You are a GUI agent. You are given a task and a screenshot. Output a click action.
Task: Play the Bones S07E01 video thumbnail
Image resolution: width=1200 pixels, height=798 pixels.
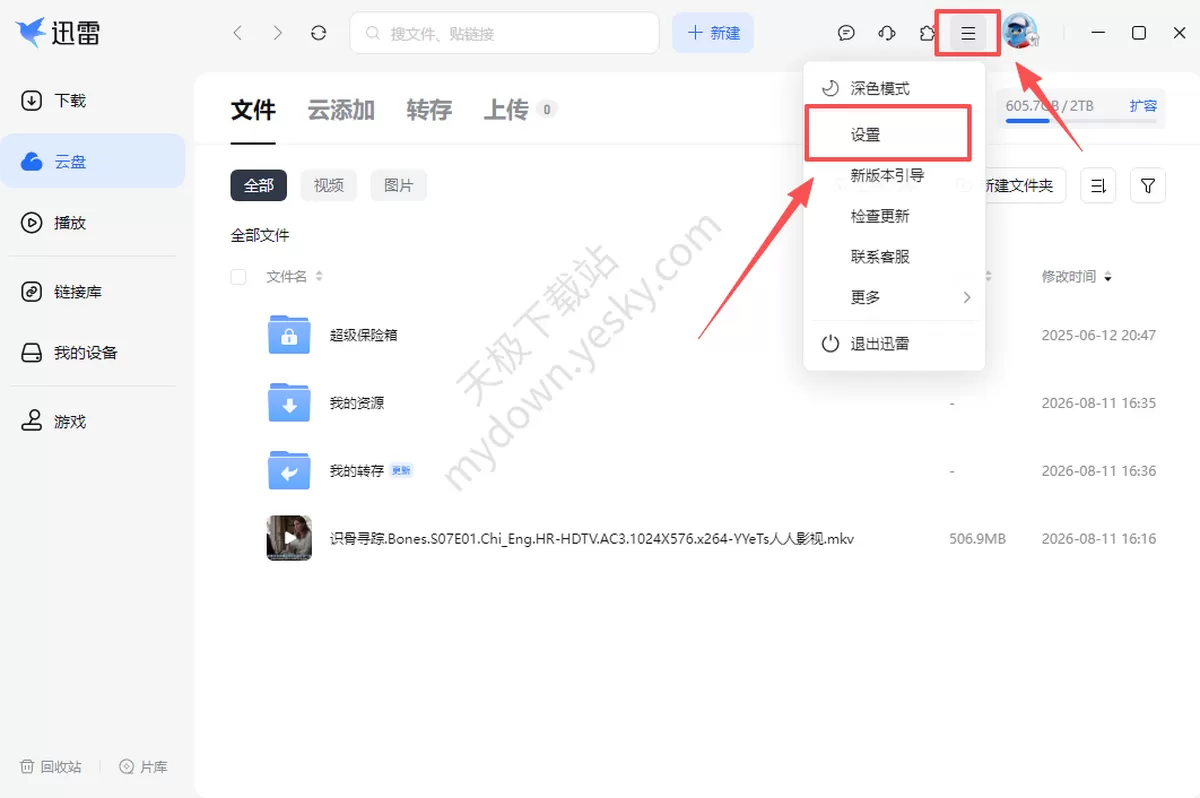click(289, 538)
